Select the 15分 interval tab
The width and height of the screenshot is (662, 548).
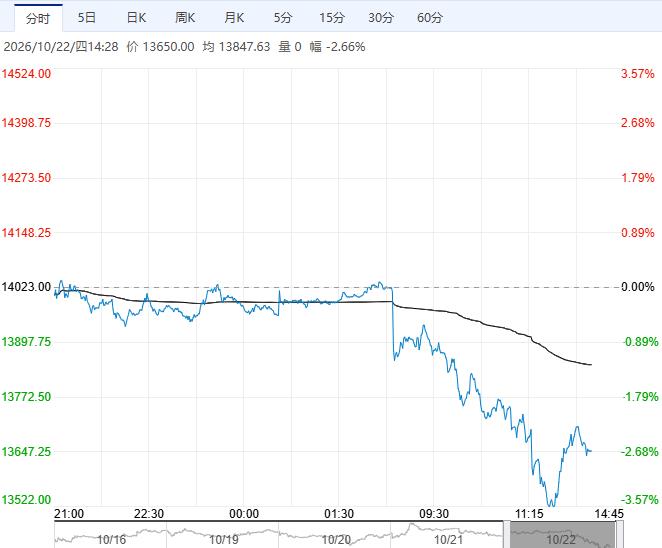tap(332, 18)
